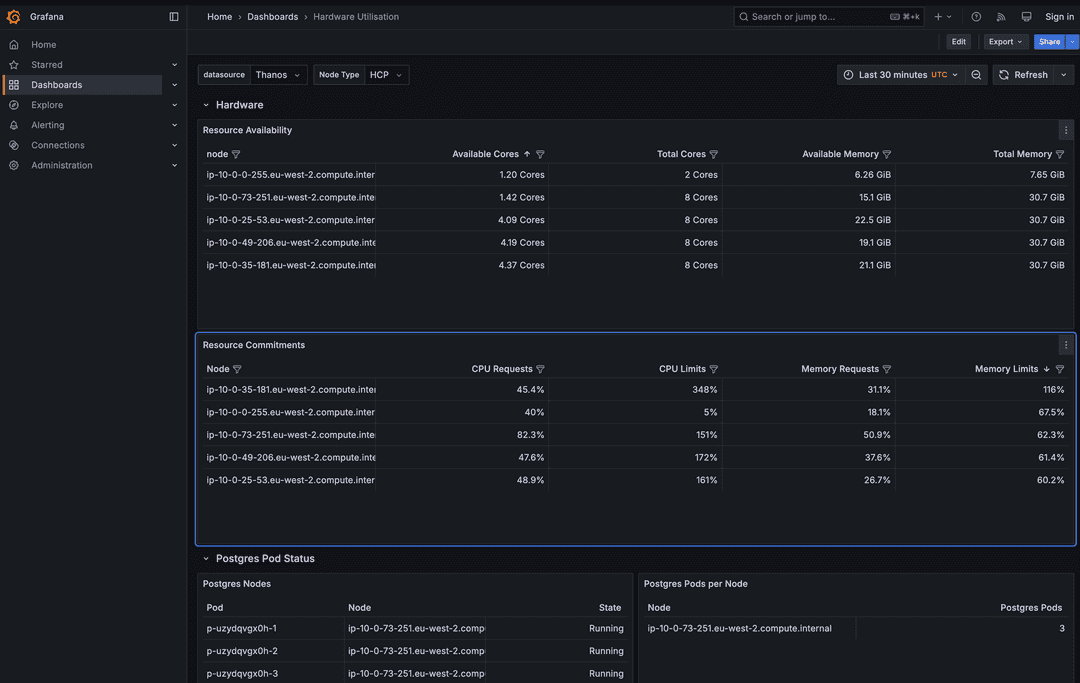
Task: Collapse the Hardware section
Action: (206, 104)
